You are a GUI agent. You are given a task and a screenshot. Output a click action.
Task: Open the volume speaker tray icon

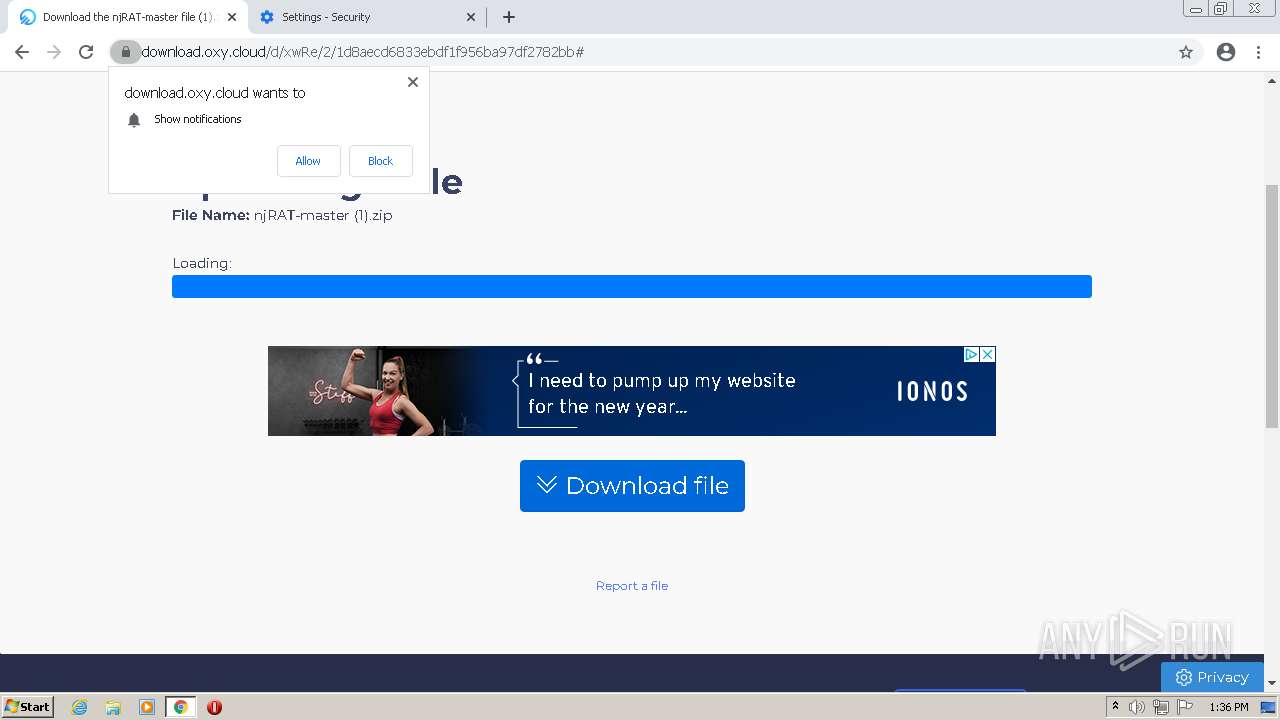coord(1137,707)
